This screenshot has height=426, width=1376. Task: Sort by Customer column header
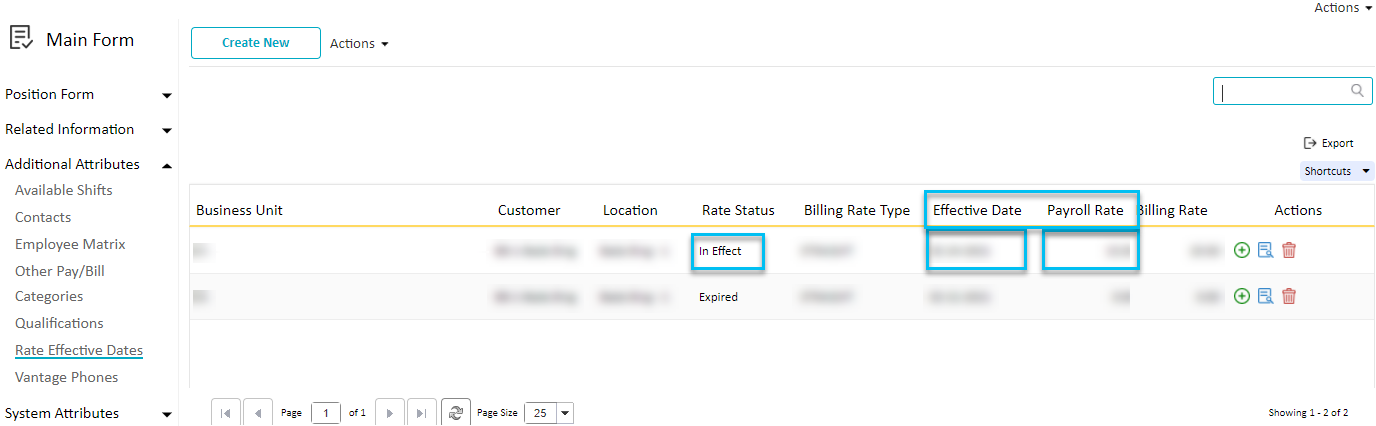tap(529, 210)
